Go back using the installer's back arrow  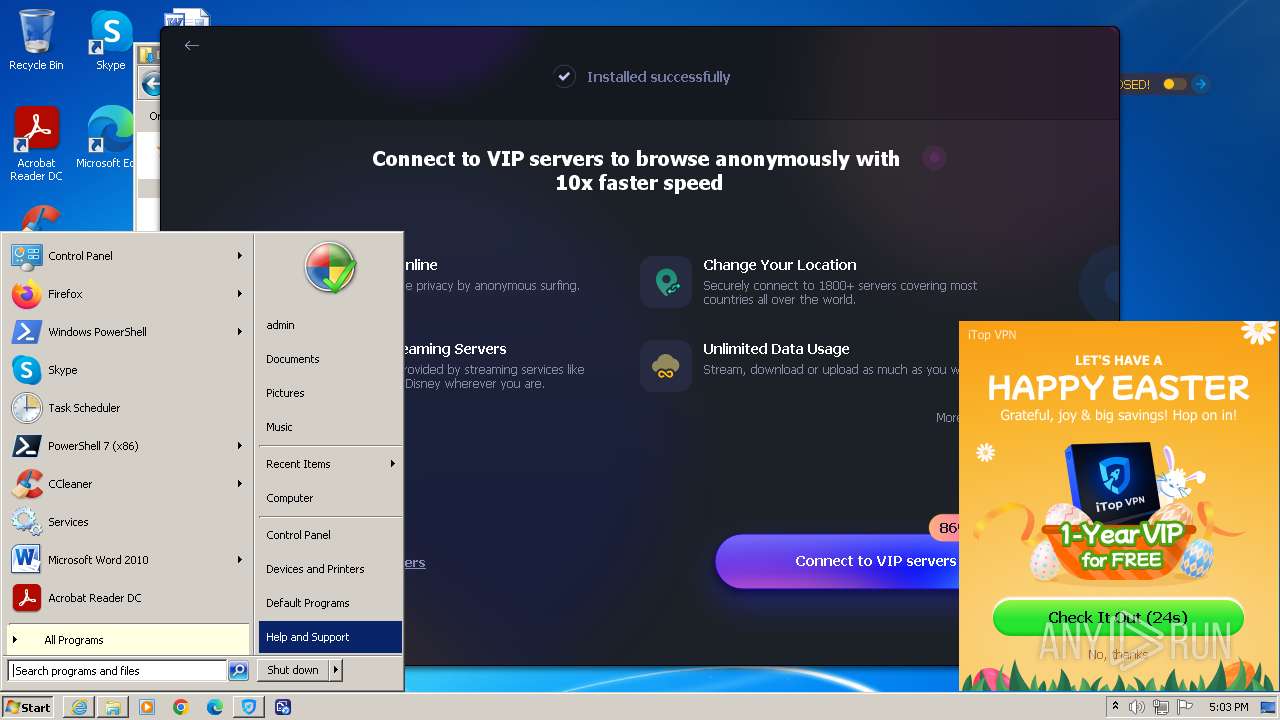click(x=192, y=45)
